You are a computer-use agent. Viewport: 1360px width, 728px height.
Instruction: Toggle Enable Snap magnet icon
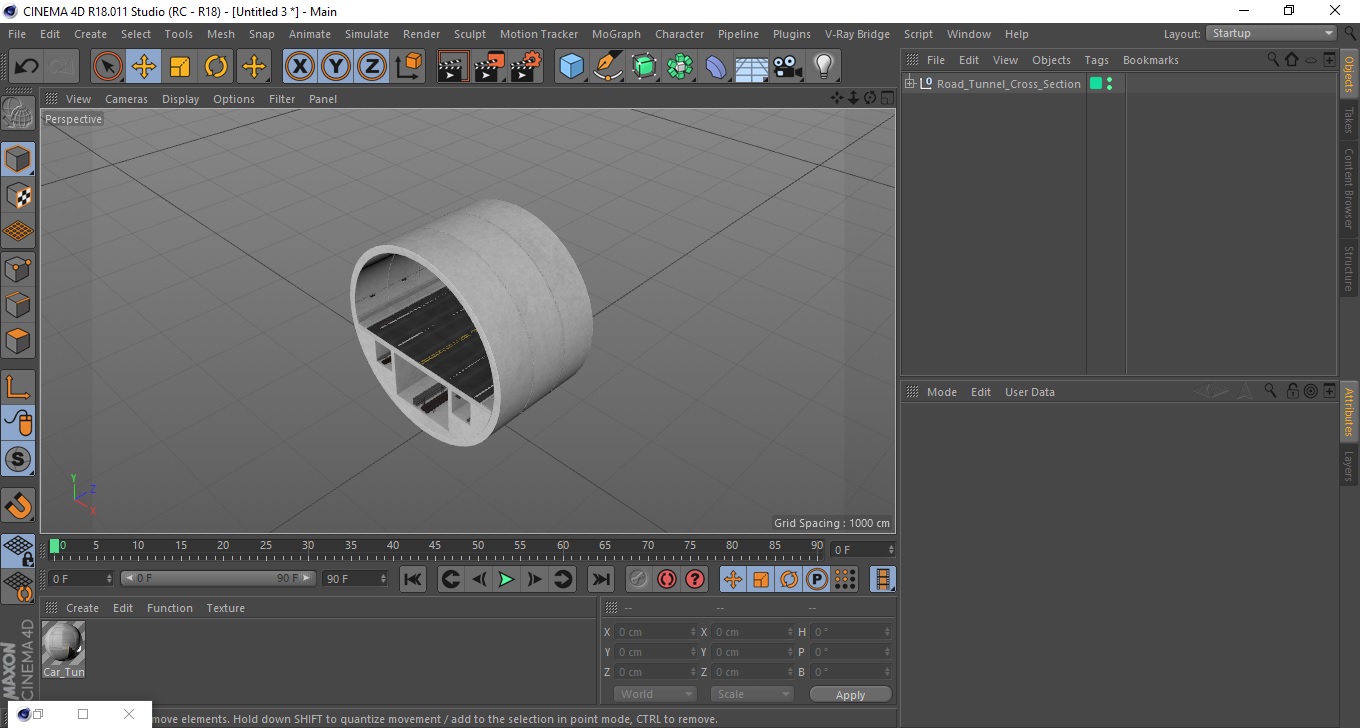tap(18, 504)
